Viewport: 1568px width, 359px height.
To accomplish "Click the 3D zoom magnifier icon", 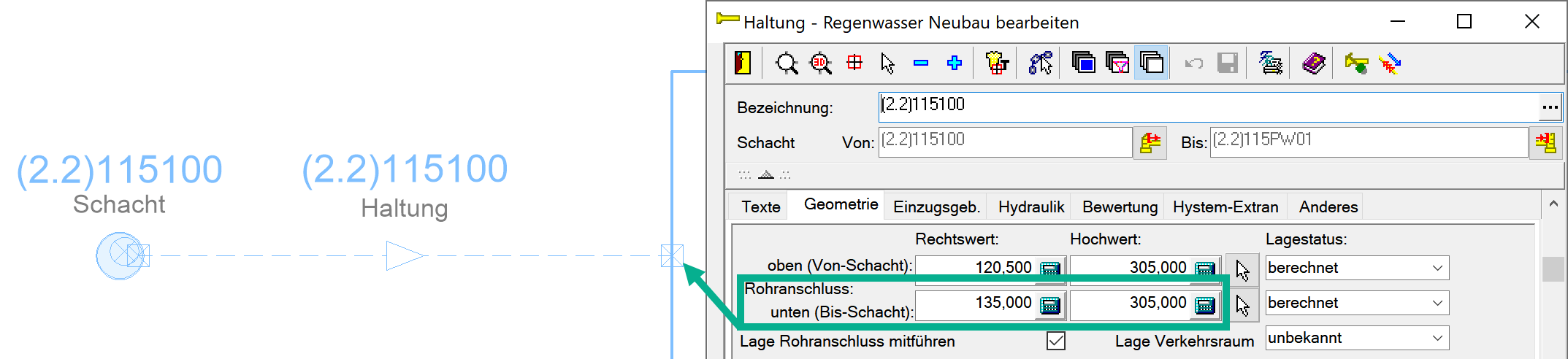I will (x=820, y=63).
